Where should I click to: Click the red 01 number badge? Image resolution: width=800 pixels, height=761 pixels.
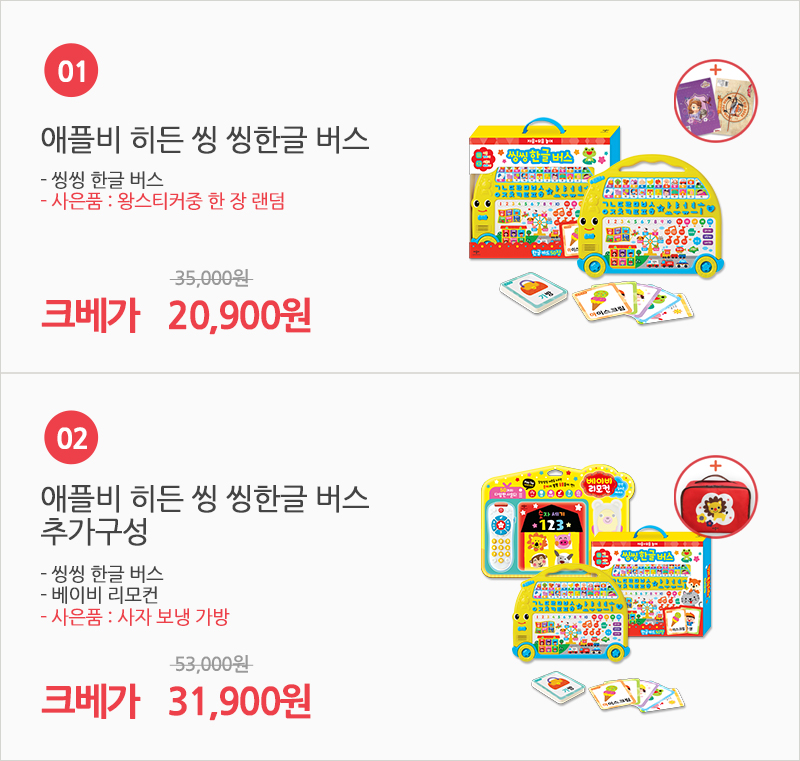71,70
